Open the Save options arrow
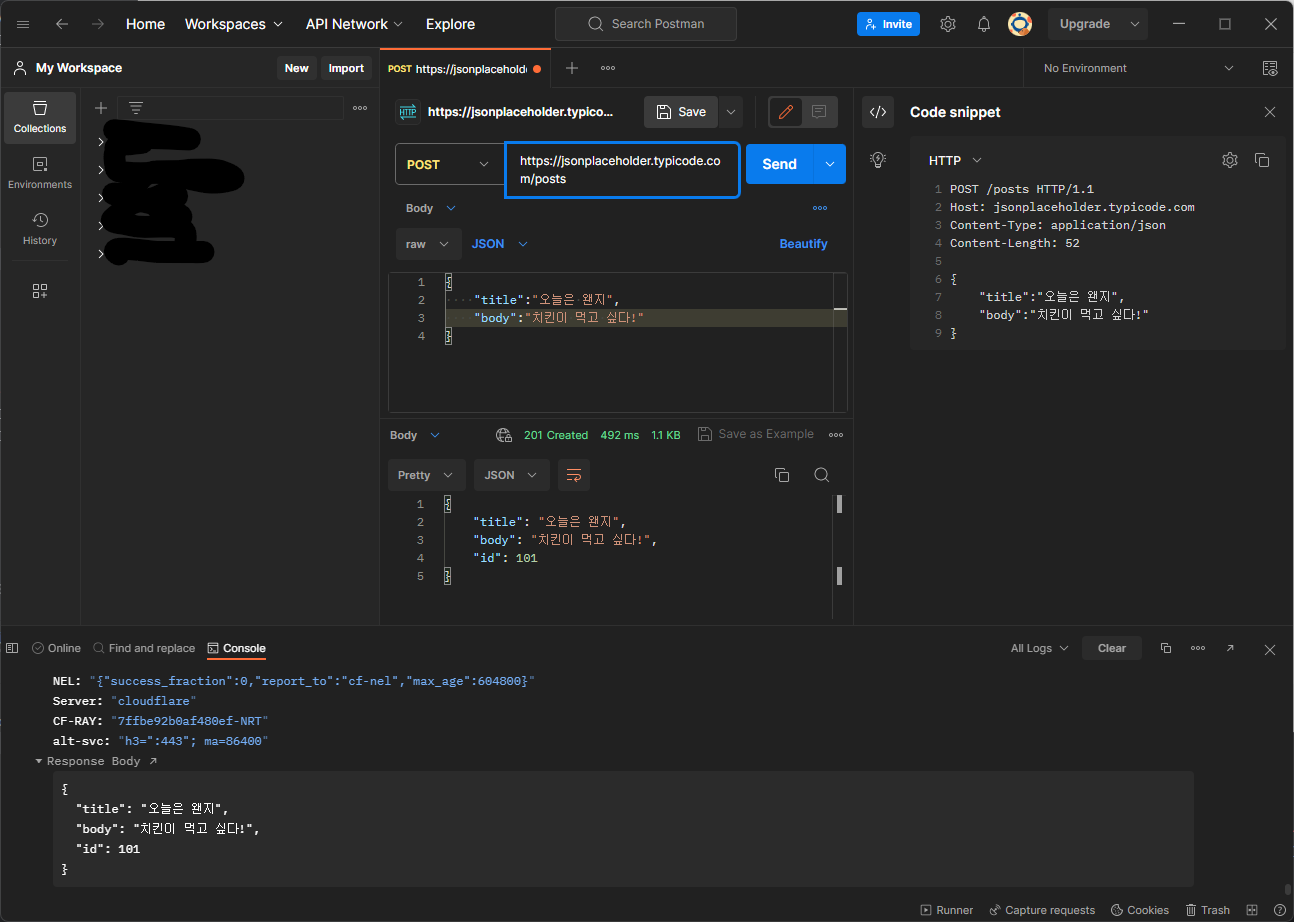Viewport: 1294px width, 922px height. [731, 112]
